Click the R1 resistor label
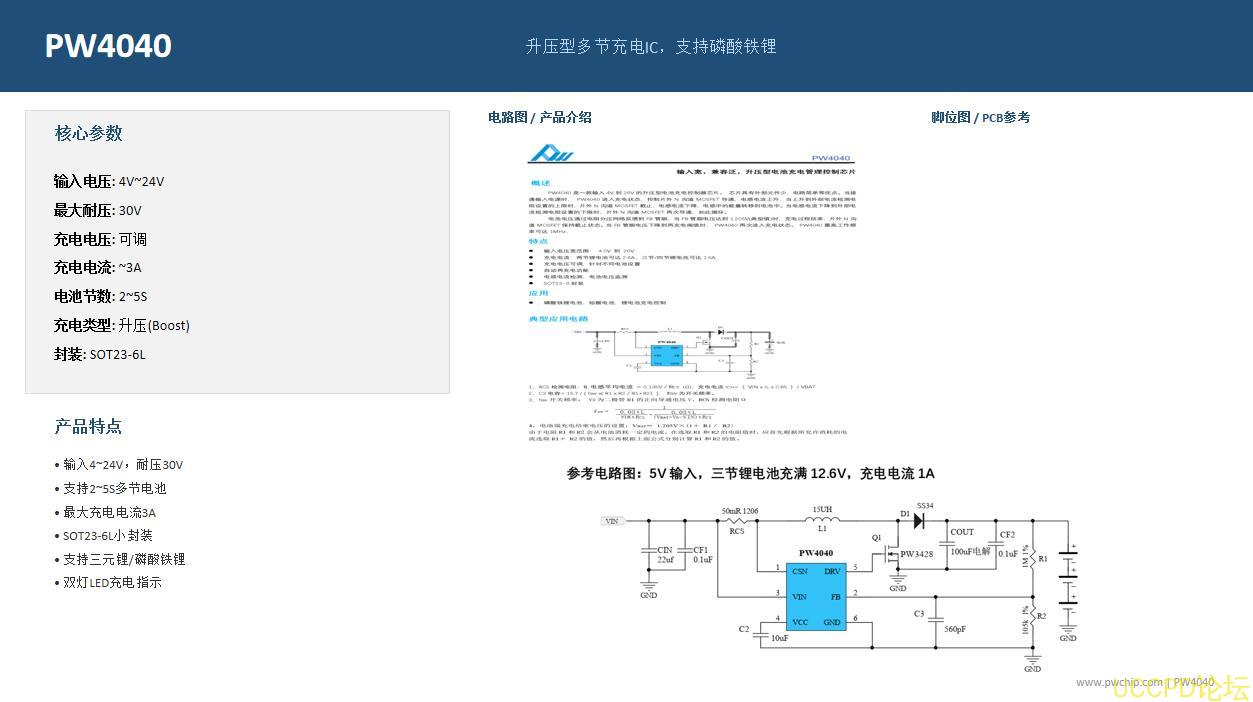The height and width of the screenshot is (702, 1253). (1042, 559)
